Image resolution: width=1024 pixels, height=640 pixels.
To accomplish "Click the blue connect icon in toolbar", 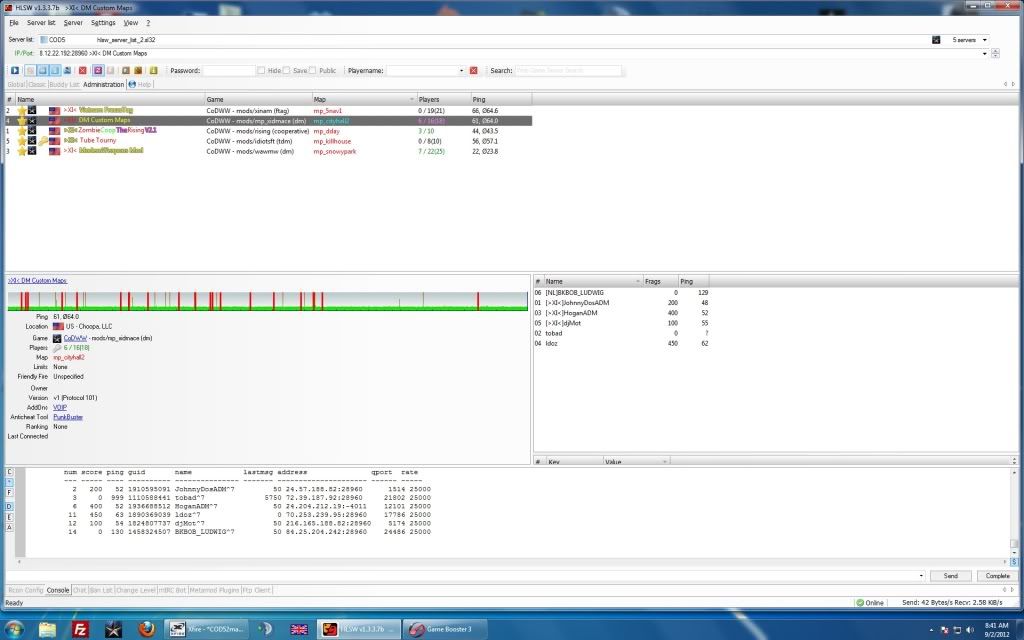I will (15, 71).
